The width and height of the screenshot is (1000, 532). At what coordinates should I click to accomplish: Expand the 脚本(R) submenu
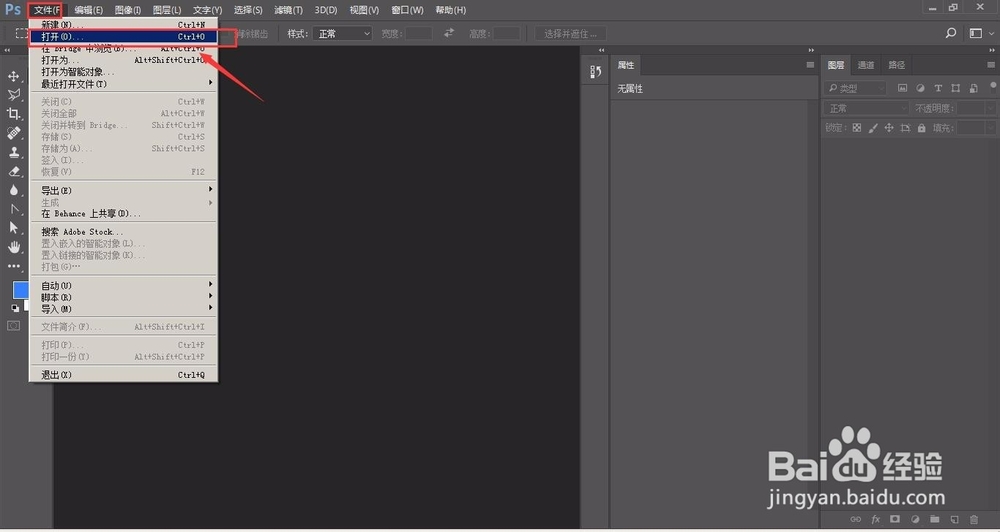(x=124, y=297)
